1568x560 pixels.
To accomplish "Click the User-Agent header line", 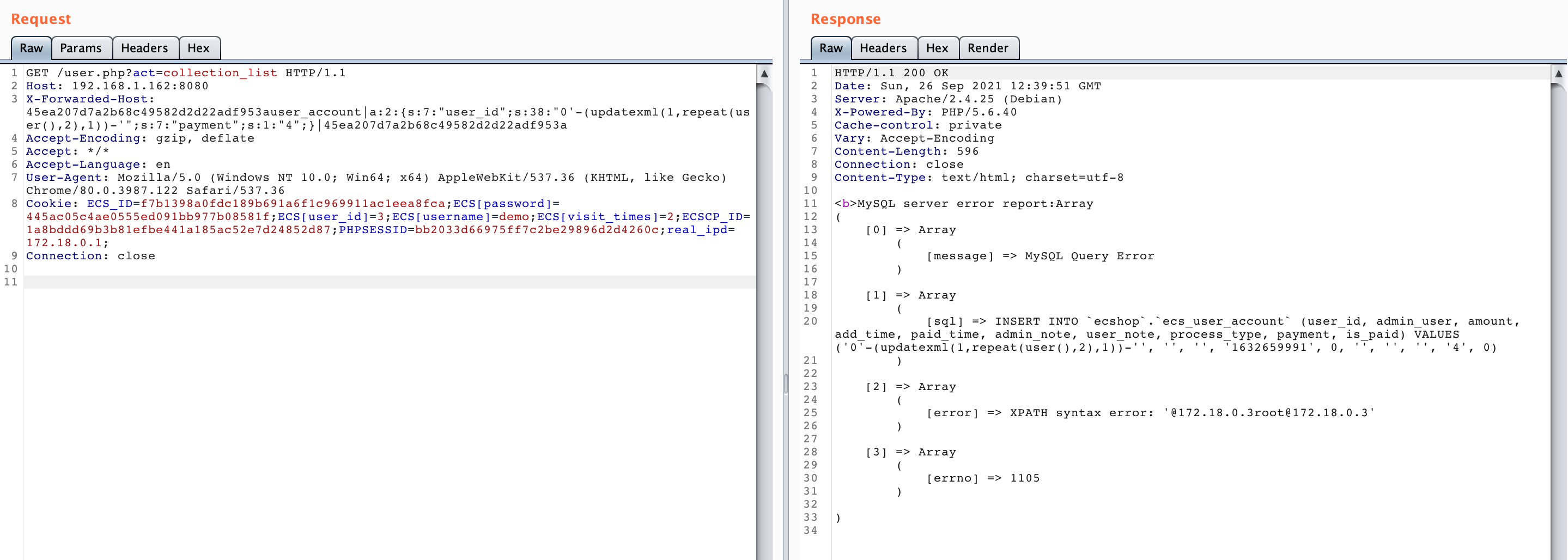I will click(376, 184).
